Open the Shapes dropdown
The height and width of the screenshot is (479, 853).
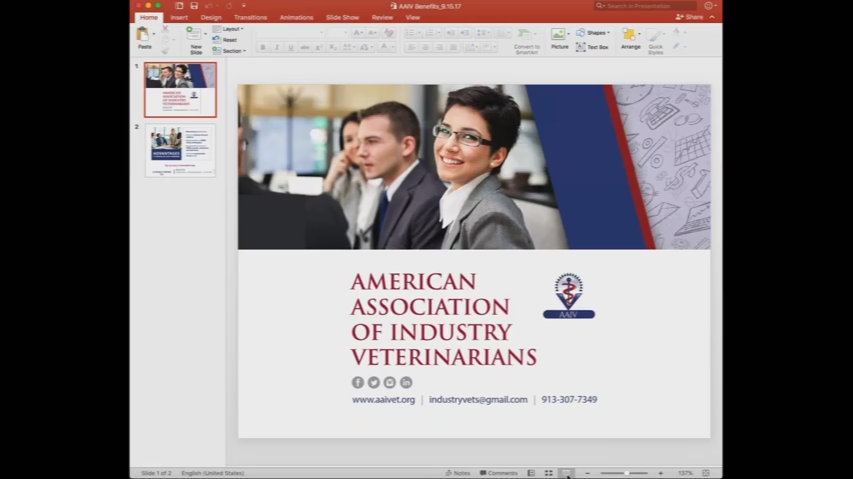tap(593, 33)
